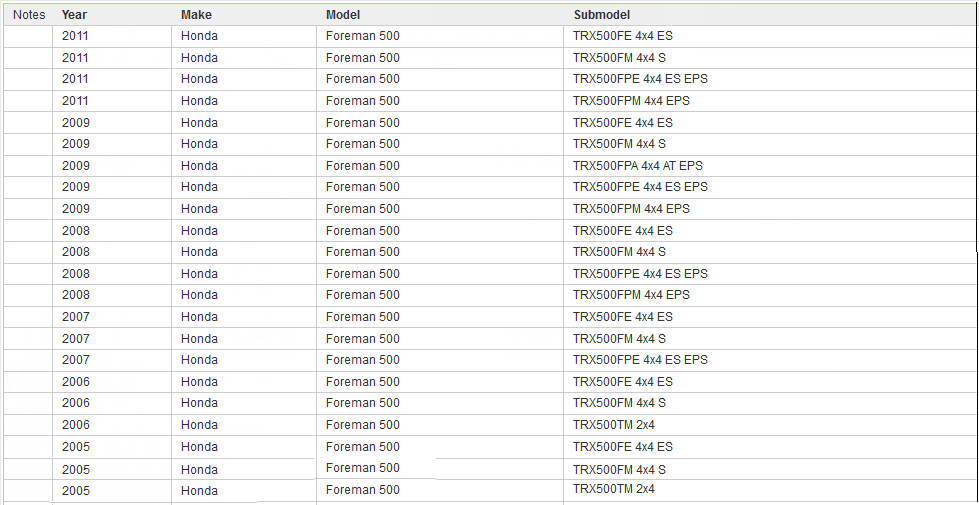The image size is (979, 505).
Task: Click the Make column header
Action: (196, 15)
